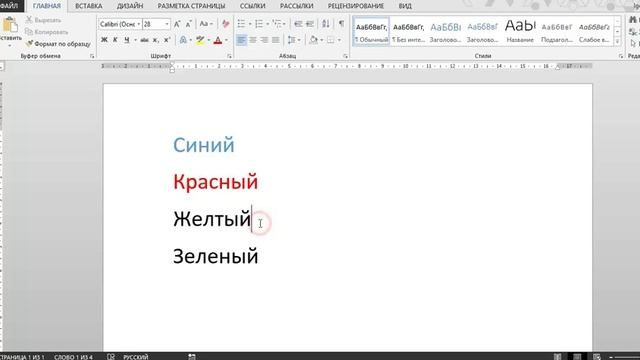Open font color dropdown arrow

point(227,40)
